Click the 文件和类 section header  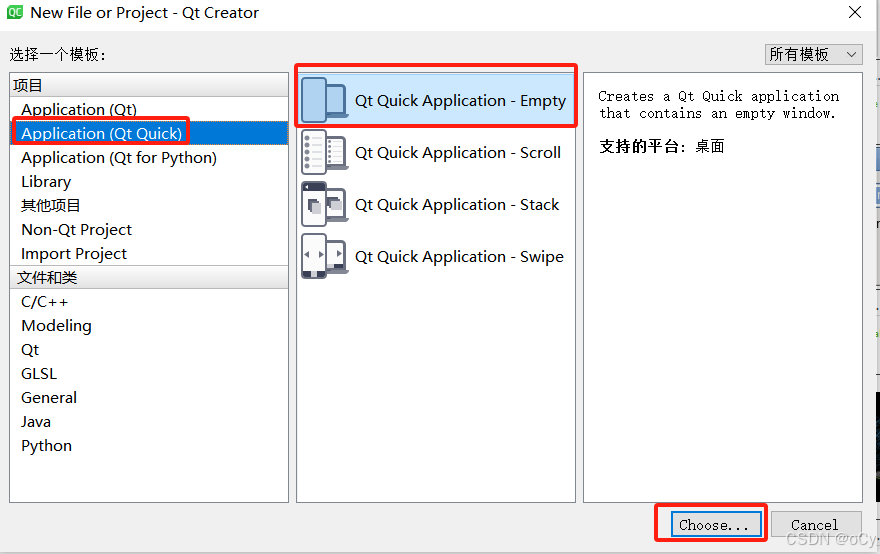[x=149, y=277]
